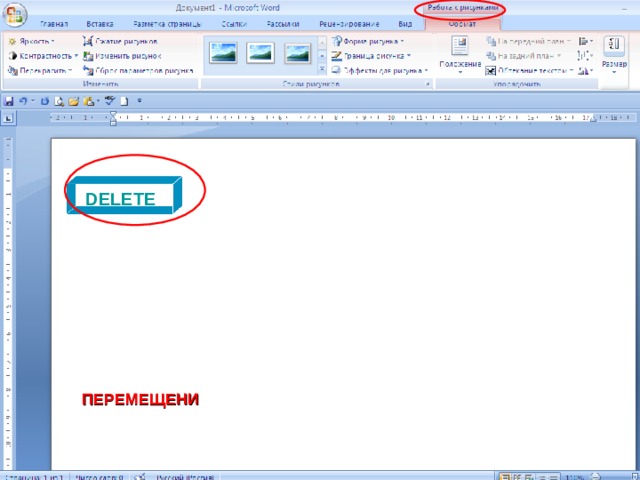Open the Undo history dropdown arrow
This screenshot has width=640, height=480.
(x=33, y=101)
